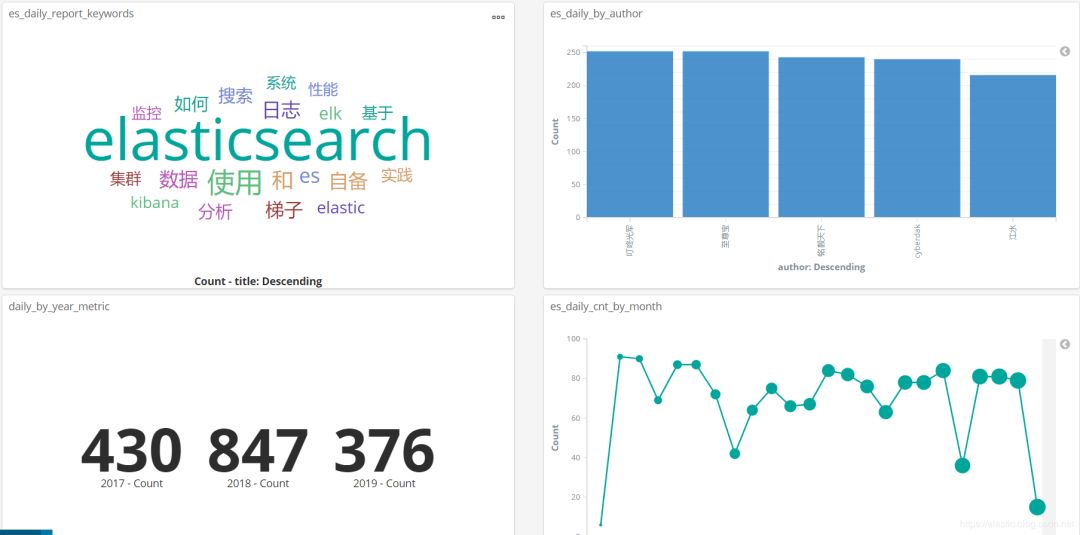This screenshot has width=1080, height=535.
Task: Select the 'kibana' tag in word cloud
Action: click(154, 202)
